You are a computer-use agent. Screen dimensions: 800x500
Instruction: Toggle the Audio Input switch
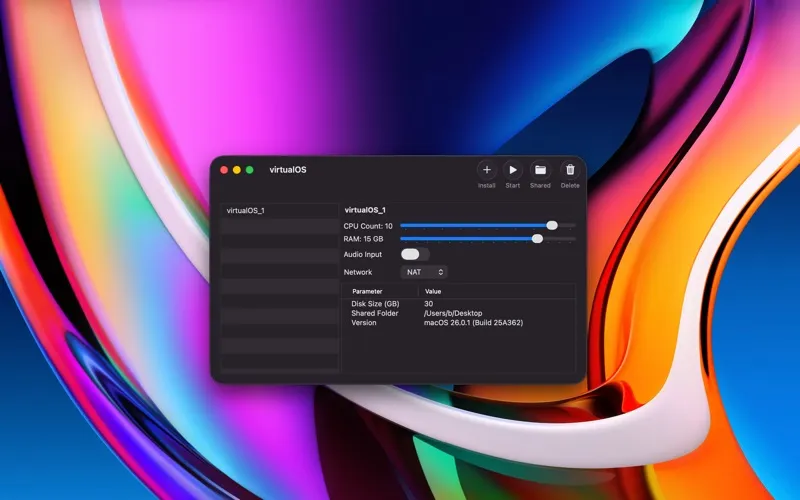415,254
